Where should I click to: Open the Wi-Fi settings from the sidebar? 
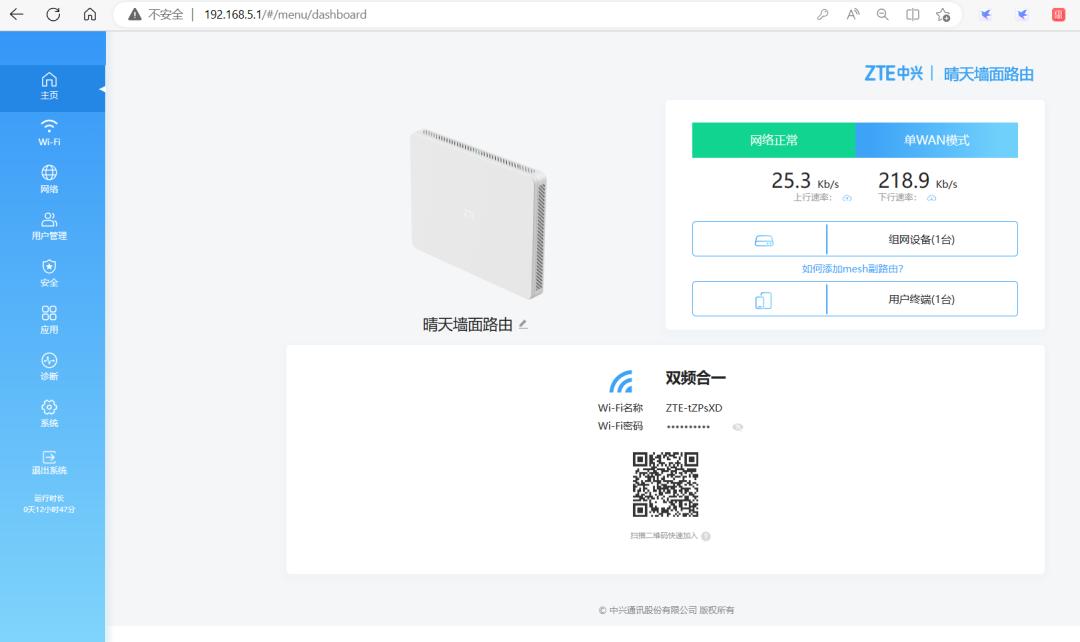(x=48, y=131)
